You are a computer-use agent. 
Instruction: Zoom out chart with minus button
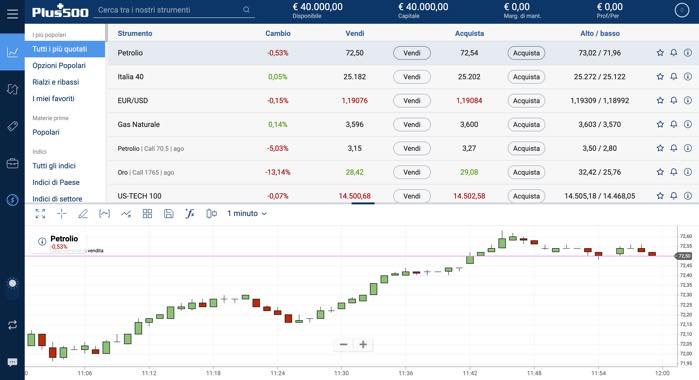click(x=343, y=344)
